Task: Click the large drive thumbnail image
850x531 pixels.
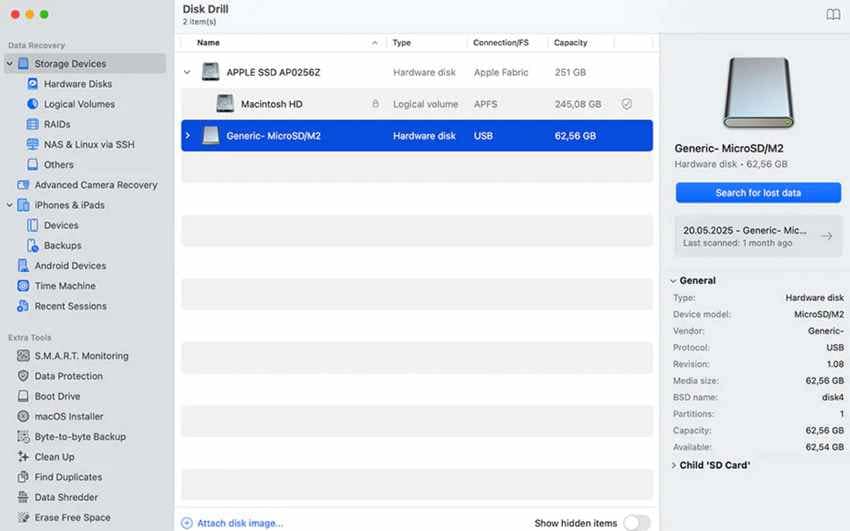Action: pyautogui.click(x=758, y=93)
